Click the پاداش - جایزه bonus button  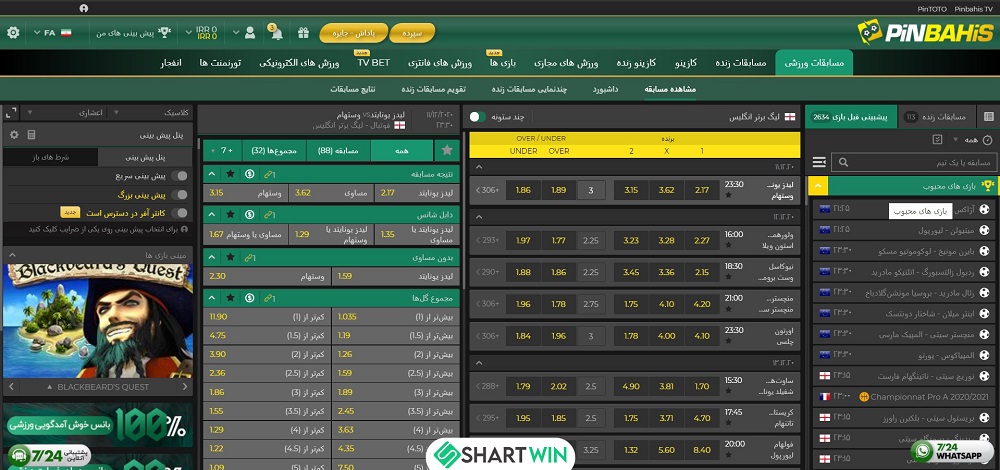coord(354,33)
